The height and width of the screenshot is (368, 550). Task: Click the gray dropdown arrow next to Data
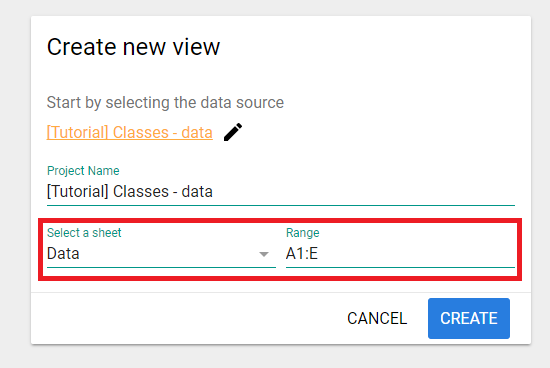(264, 254)
